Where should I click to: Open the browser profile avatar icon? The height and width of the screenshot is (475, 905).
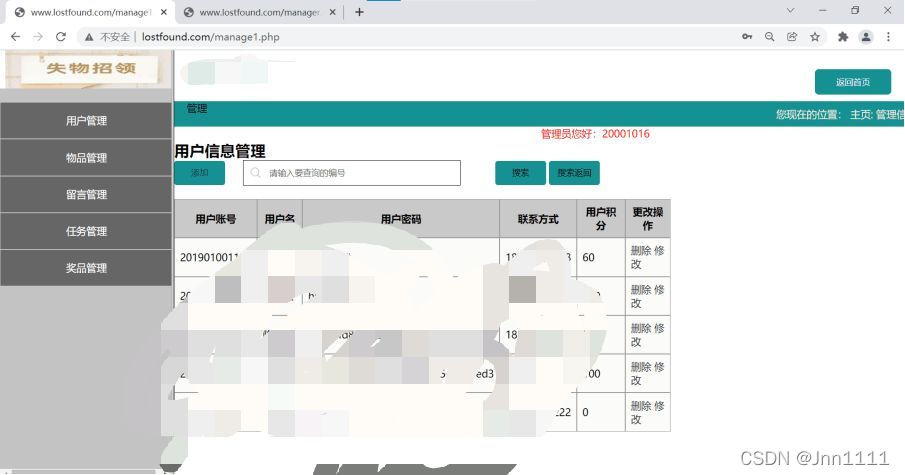click(866, 37)
